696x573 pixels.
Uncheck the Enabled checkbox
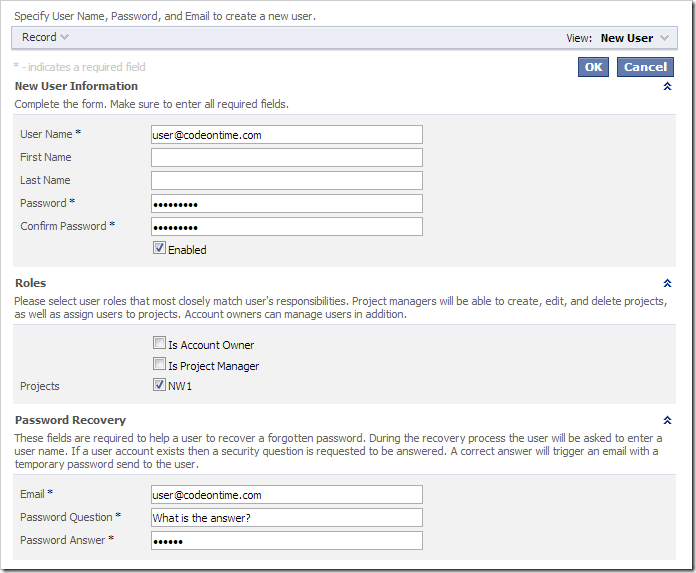pos(159,248)
